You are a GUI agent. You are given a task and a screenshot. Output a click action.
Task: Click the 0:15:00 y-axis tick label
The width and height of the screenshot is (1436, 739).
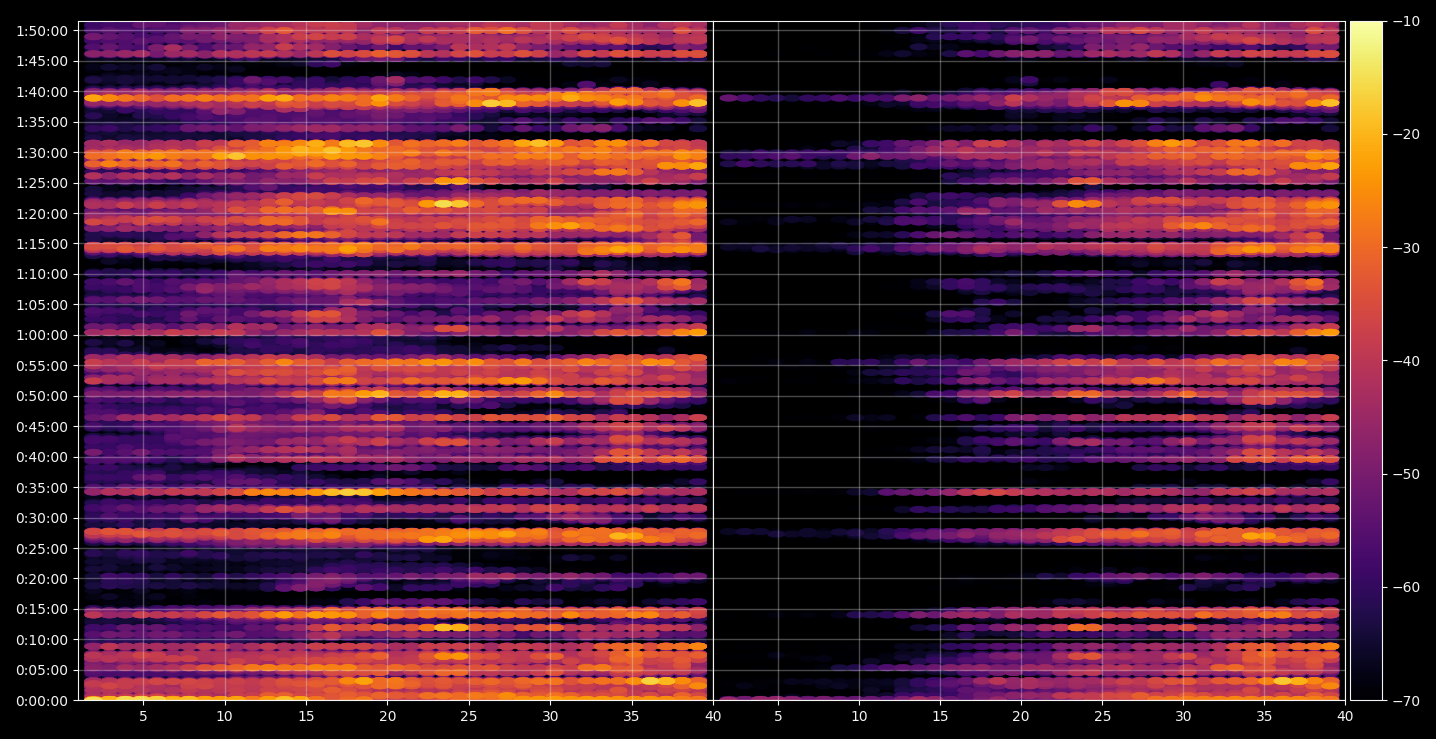tap(42, 609)
